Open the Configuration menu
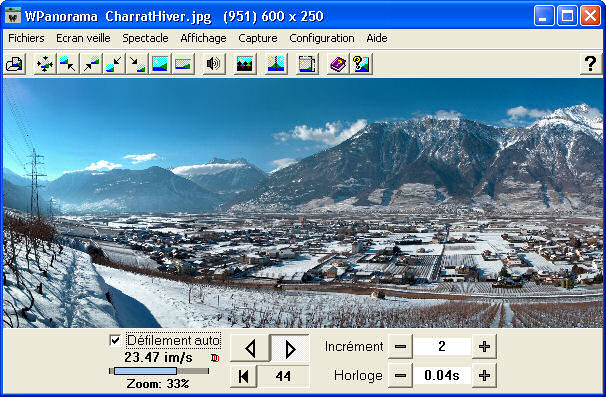Image resolution: width=606 pixels, height=397 pixels. pyautogui.click(x=322, y=38)
